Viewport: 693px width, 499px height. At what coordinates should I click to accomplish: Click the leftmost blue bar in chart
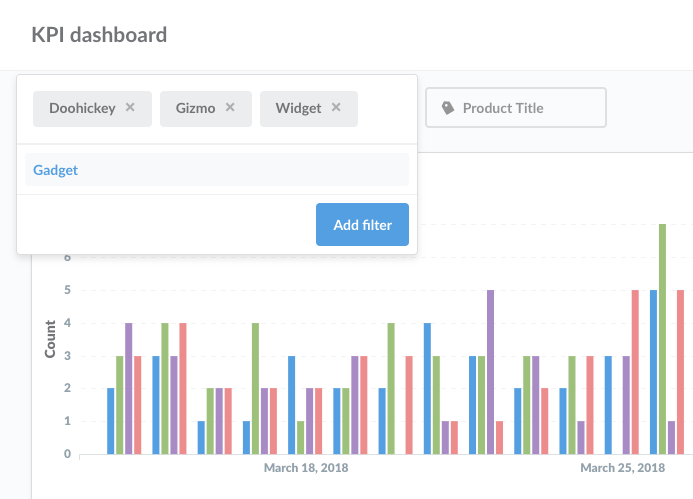click(111, 420)
